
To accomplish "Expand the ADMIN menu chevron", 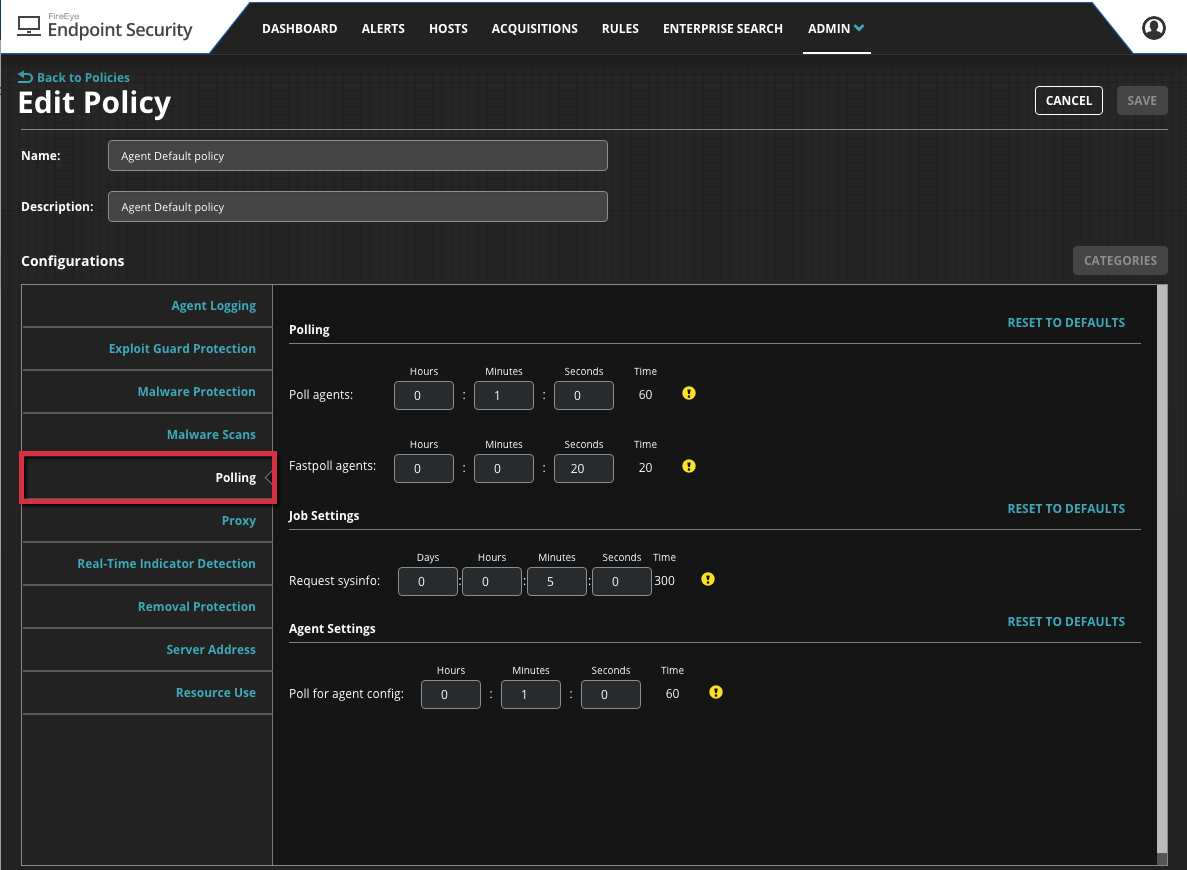I will (858, 28).
